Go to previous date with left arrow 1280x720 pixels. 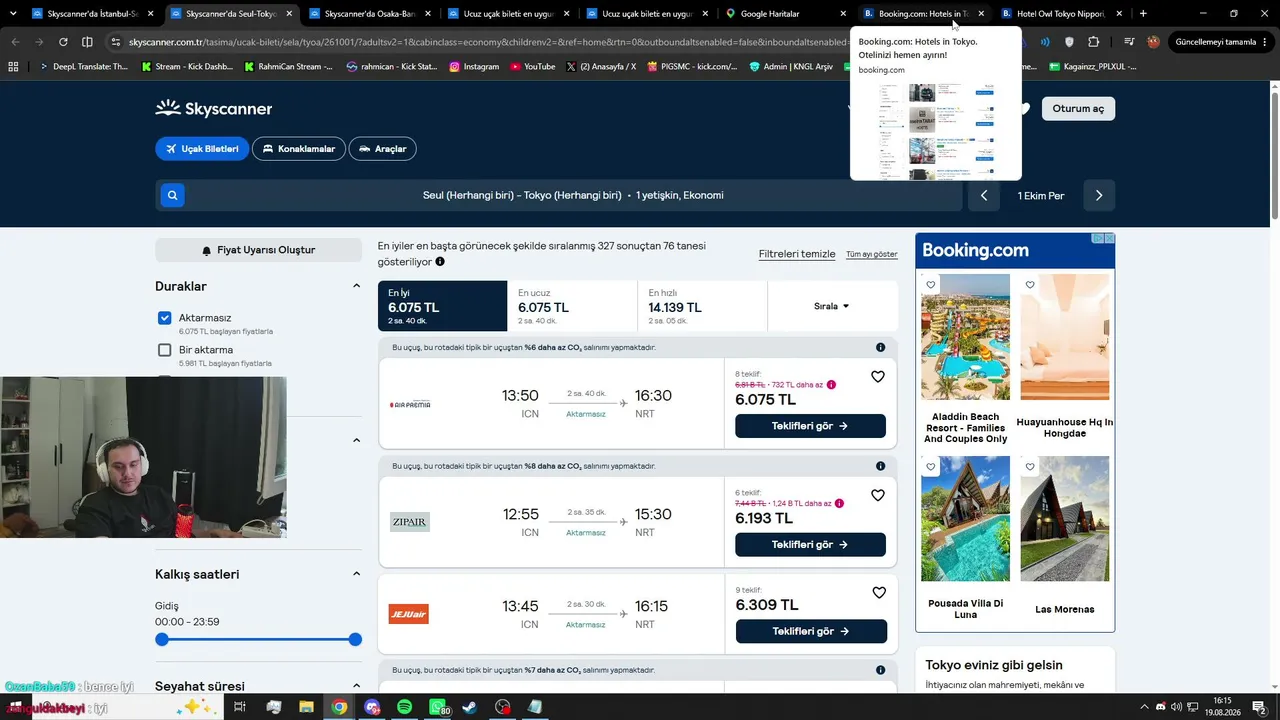point(984,195)
